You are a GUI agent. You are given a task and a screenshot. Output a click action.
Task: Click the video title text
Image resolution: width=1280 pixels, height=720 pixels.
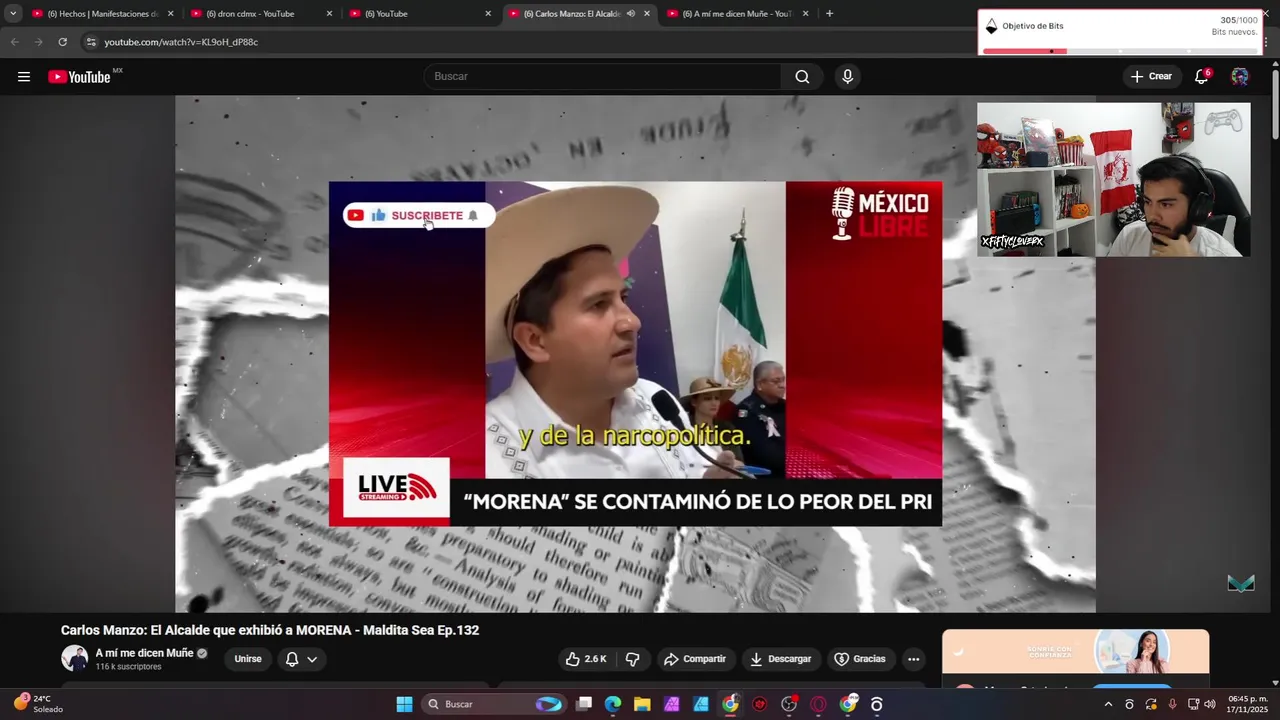tap(270, 630)
